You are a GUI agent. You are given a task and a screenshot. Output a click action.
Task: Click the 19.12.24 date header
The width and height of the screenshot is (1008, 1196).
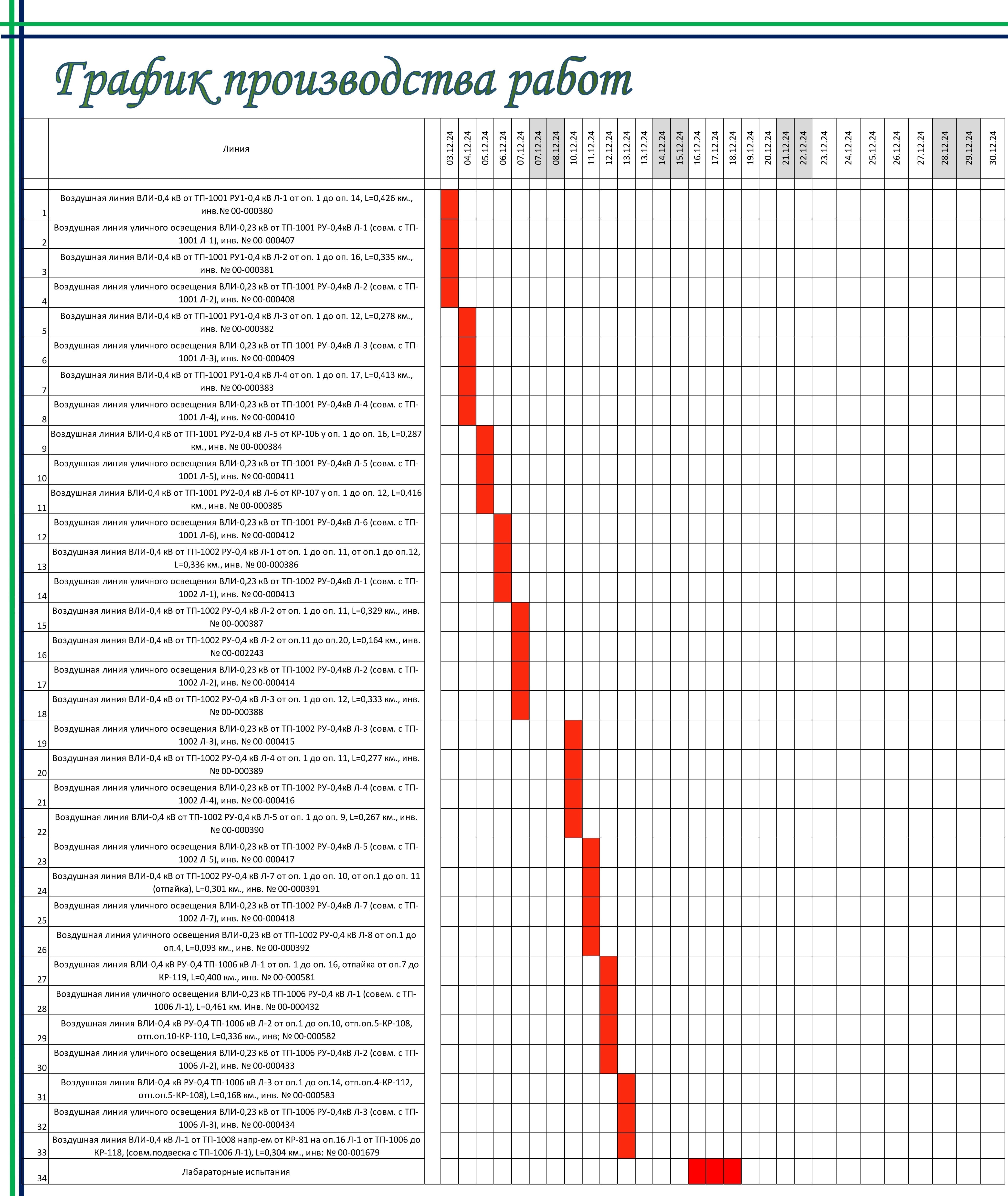[751, 149]
